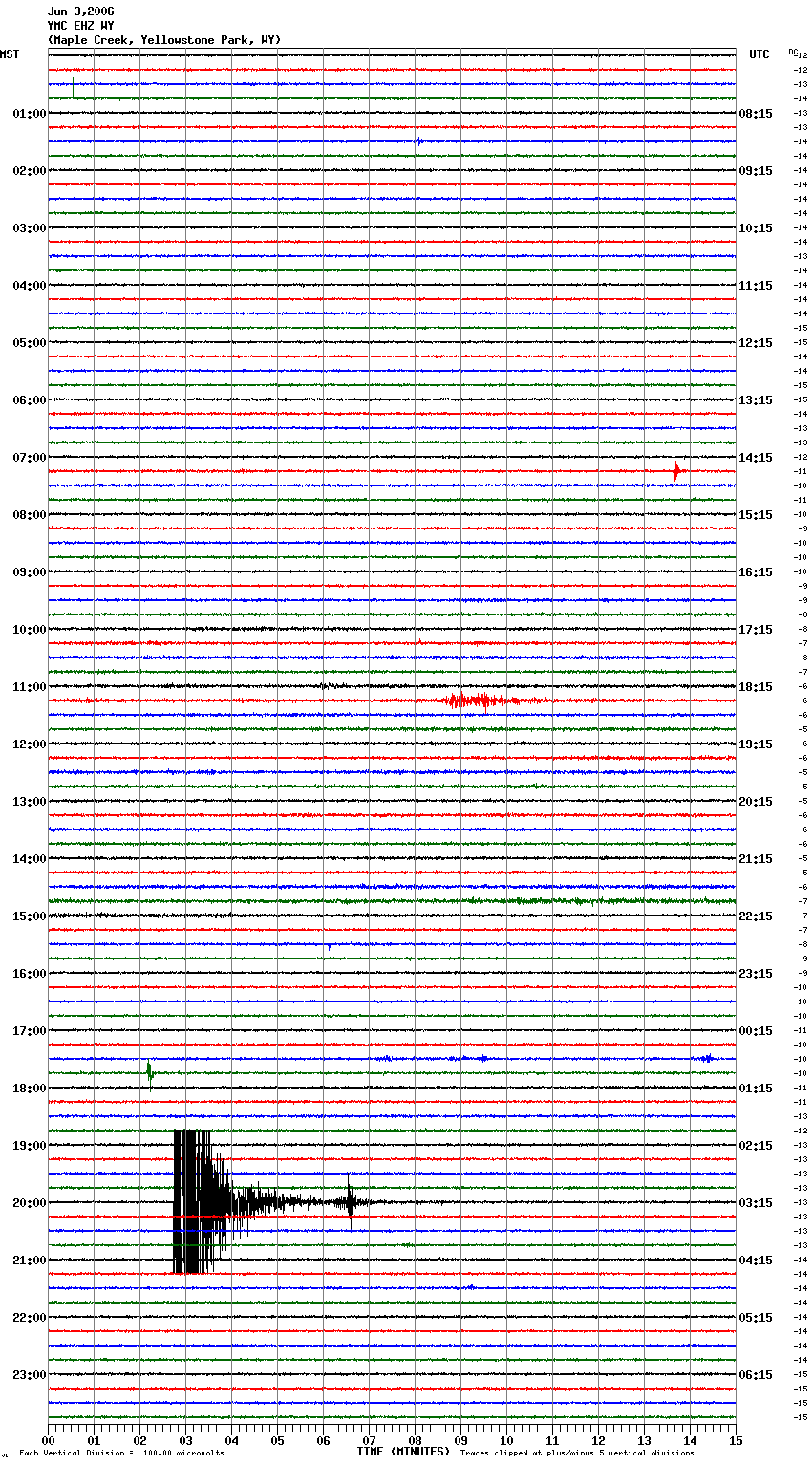Select the 03:00 MST time label
This screenshot has height=1466, width=812.
click(30, 228)
